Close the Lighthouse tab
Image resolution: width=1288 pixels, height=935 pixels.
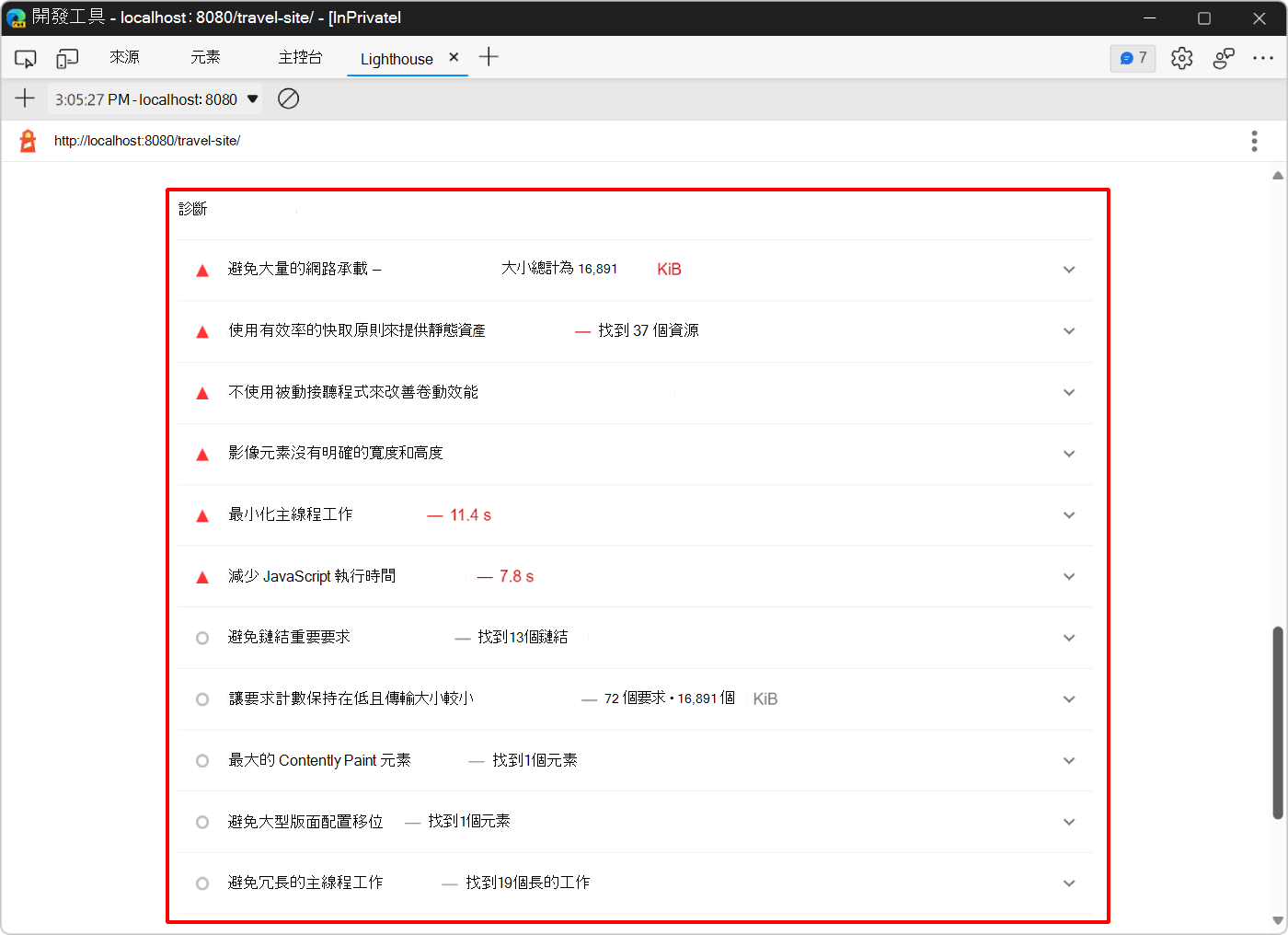click(454, 57)
